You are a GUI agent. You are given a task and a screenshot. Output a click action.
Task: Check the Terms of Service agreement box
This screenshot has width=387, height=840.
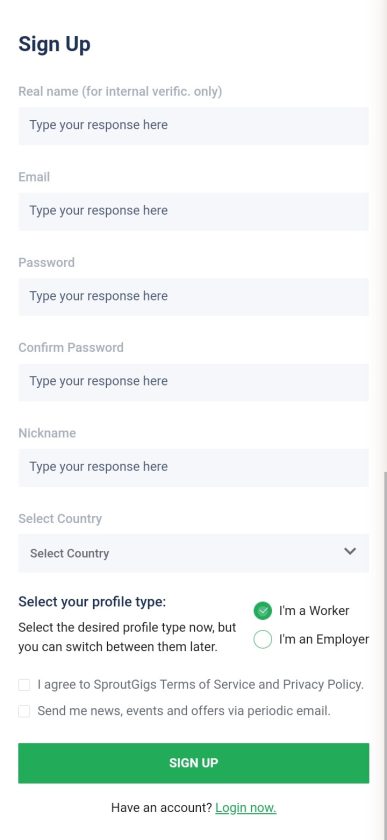point(24,685)
